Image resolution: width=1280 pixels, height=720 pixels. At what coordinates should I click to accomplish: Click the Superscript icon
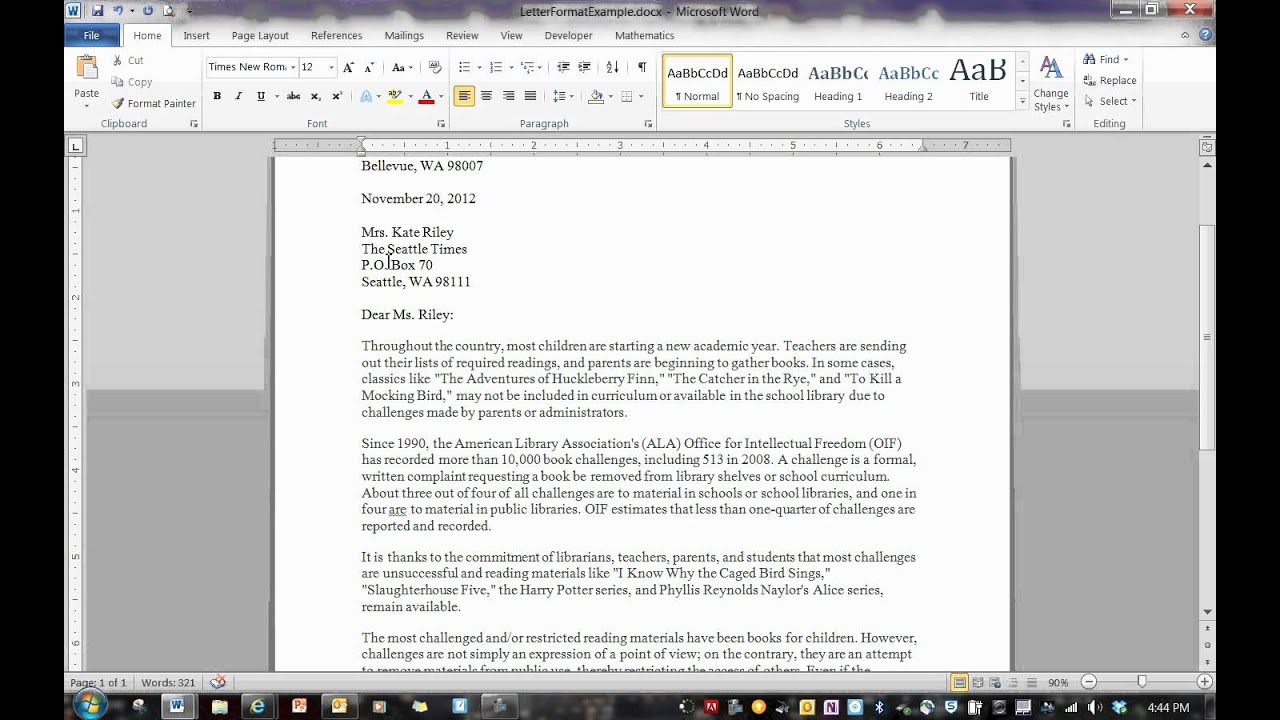point(337,96)
